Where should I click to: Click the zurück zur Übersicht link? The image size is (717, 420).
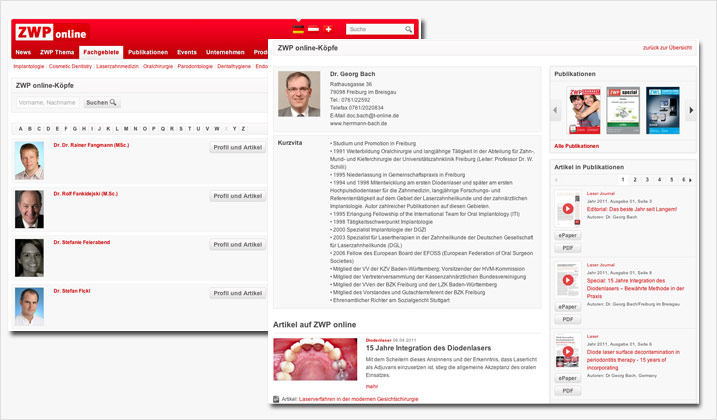[x=667, y=48]
